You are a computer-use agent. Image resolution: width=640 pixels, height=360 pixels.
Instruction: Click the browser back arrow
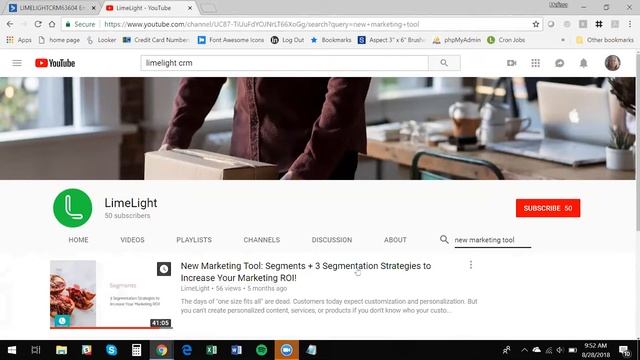[x=10, y=24]
